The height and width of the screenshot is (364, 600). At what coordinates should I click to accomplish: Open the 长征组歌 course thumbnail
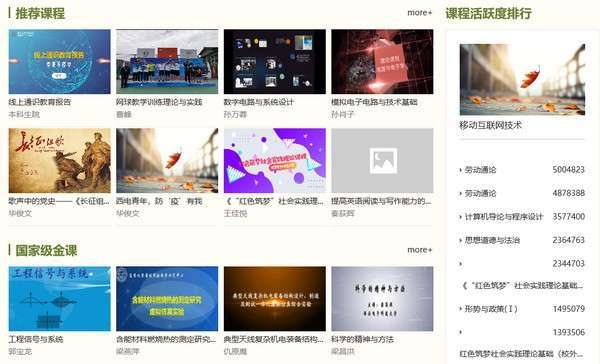tap(59, 160)
